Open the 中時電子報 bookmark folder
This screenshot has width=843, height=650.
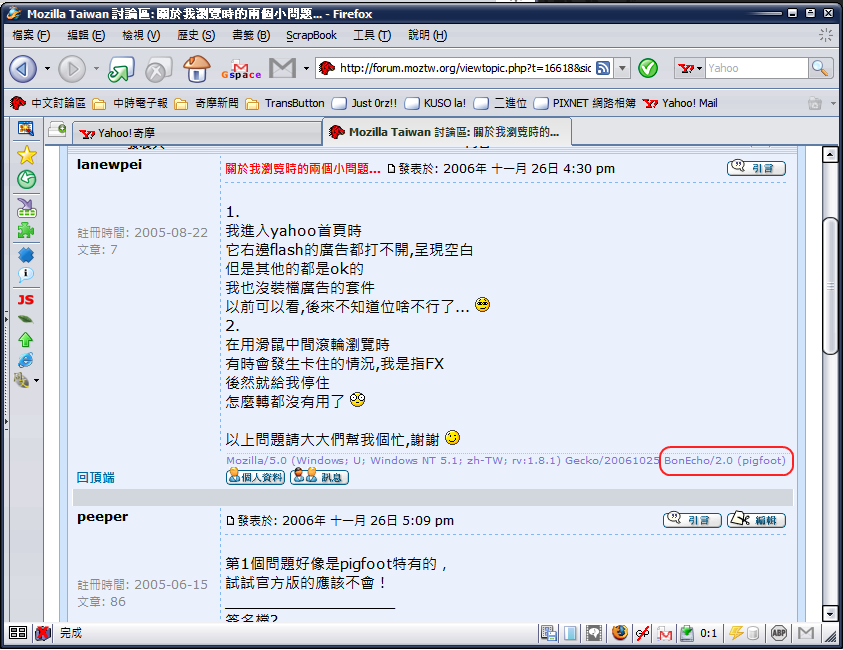(x=130, y=103)
